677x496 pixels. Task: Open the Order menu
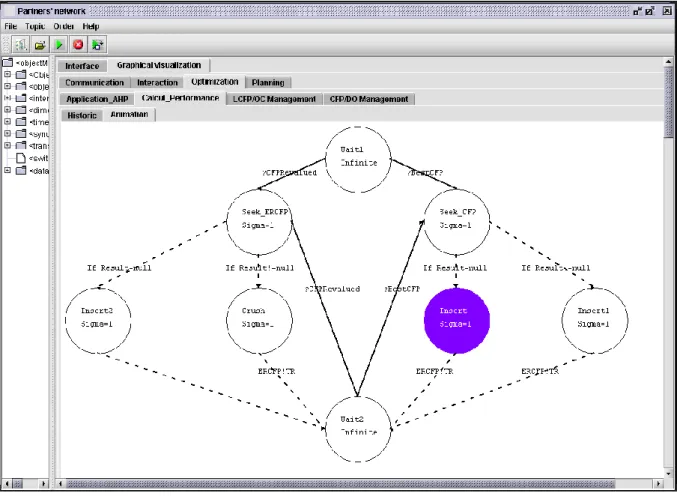coord(63,26)
